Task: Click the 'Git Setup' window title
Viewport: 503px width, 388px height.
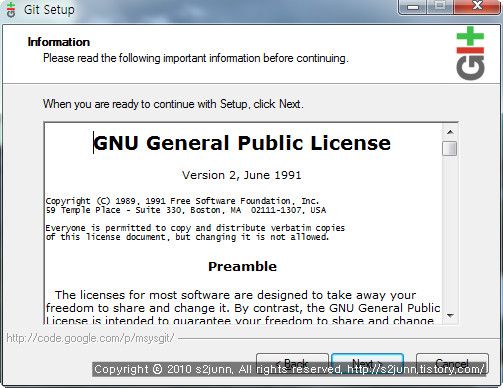Action: (x=49, y=10)
